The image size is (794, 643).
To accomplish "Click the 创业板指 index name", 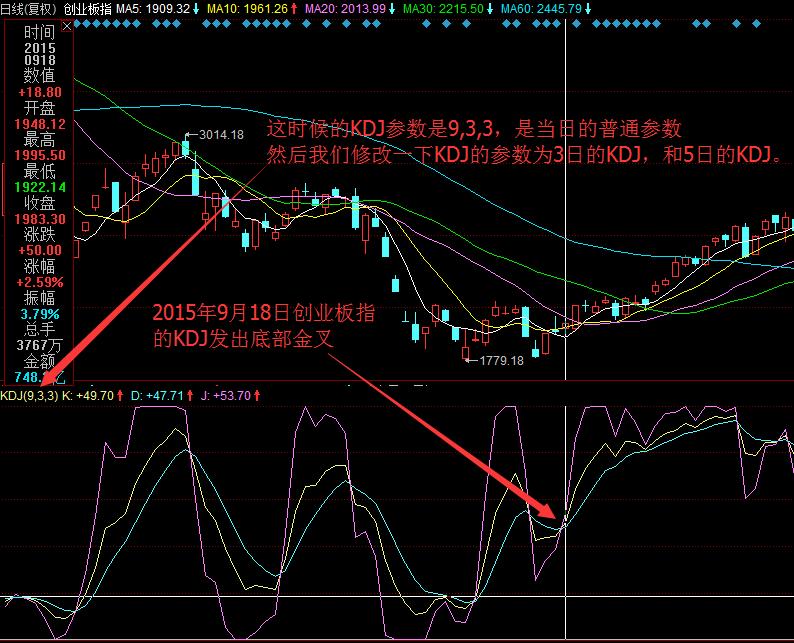I will pos(87,9).
